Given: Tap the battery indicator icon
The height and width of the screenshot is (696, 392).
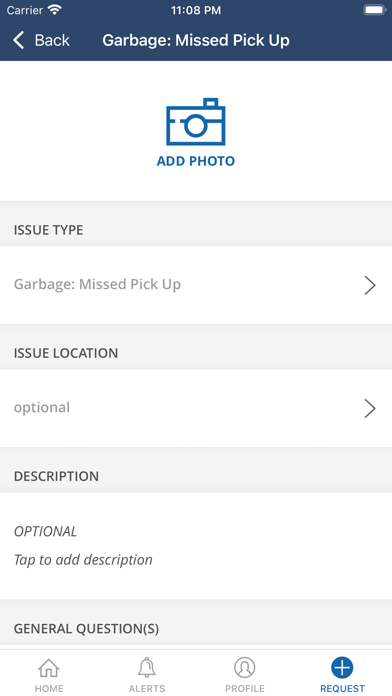Looking at the screenshot, I should tap(375, 10).
